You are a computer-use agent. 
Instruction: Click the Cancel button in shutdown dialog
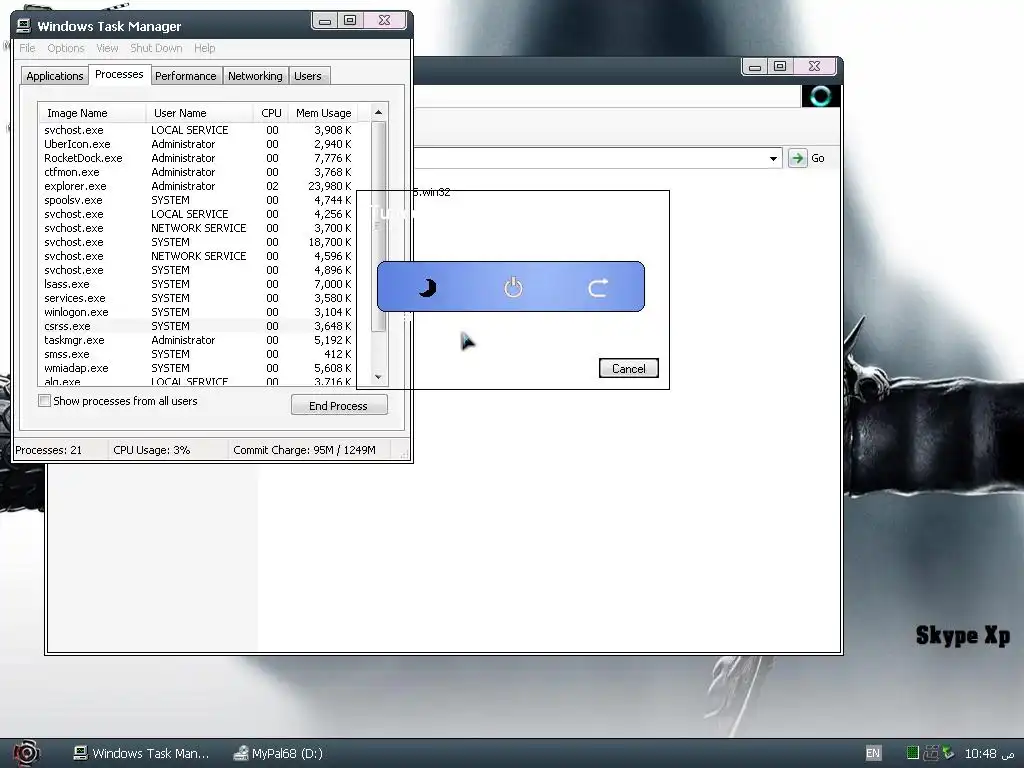[628, 368]
